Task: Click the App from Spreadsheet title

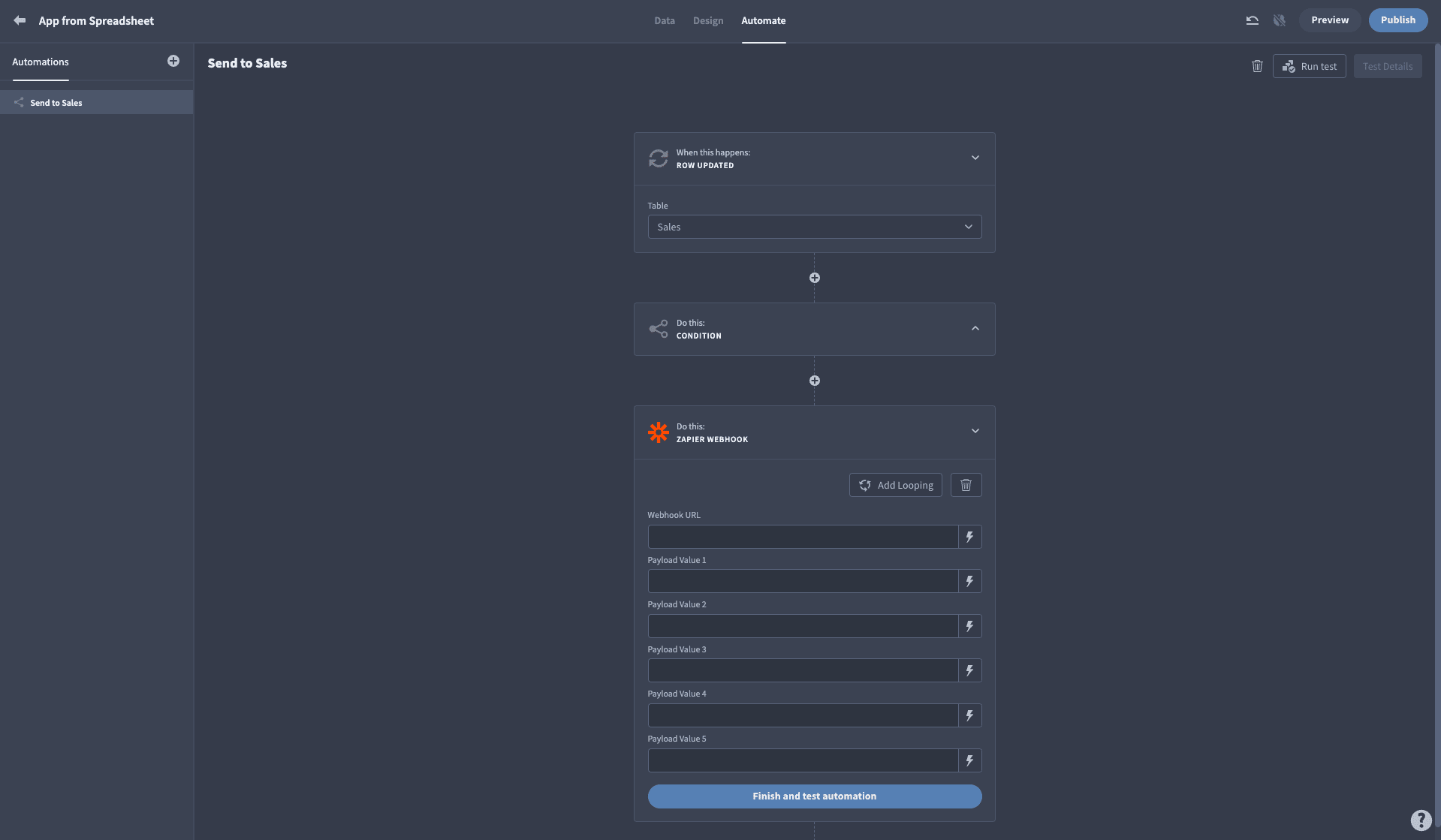Action: point(96,21)
